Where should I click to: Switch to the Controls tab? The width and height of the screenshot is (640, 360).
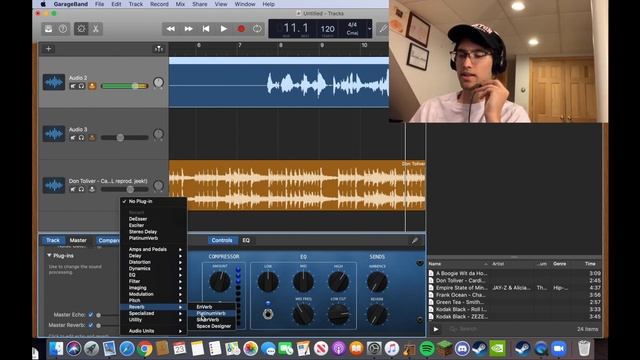pos(222,240)
